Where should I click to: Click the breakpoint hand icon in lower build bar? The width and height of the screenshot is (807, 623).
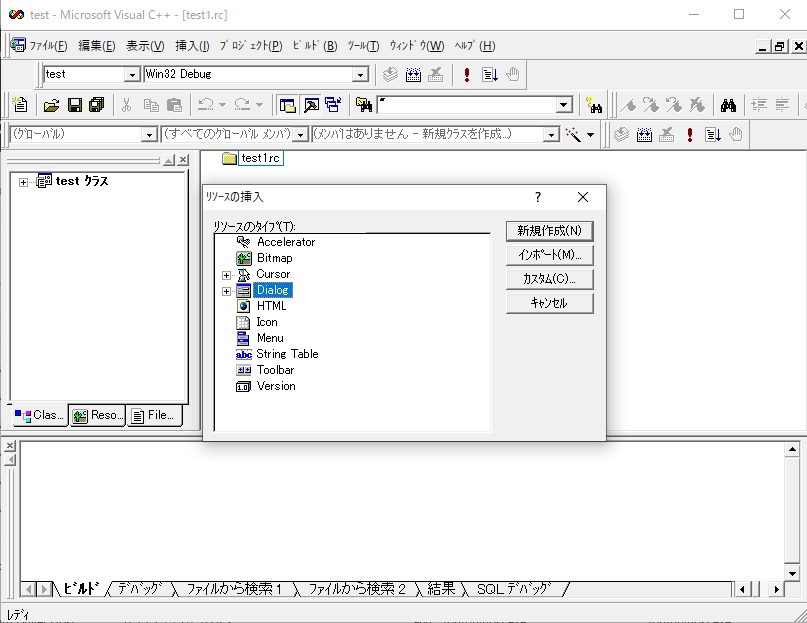coord(736,135)
